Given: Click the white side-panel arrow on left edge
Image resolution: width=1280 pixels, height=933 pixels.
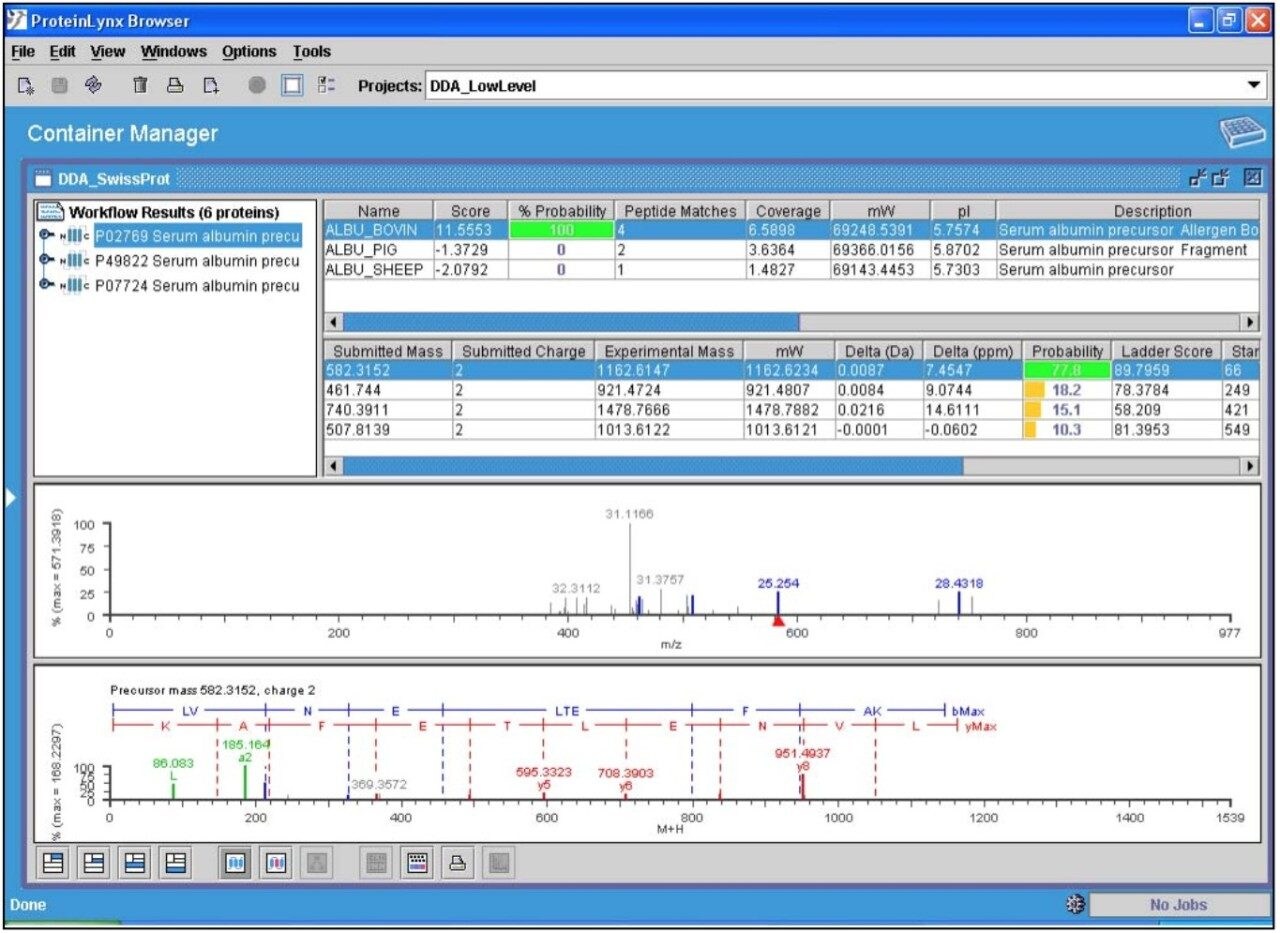Looking at the screenshot, I should click(x=12, y=498).
